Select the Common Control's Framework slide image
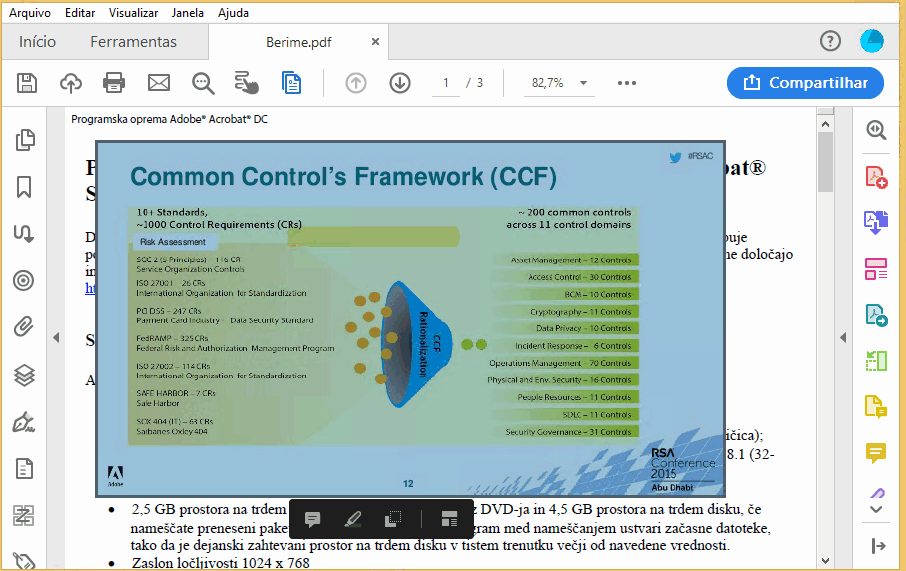 [410, 318]
